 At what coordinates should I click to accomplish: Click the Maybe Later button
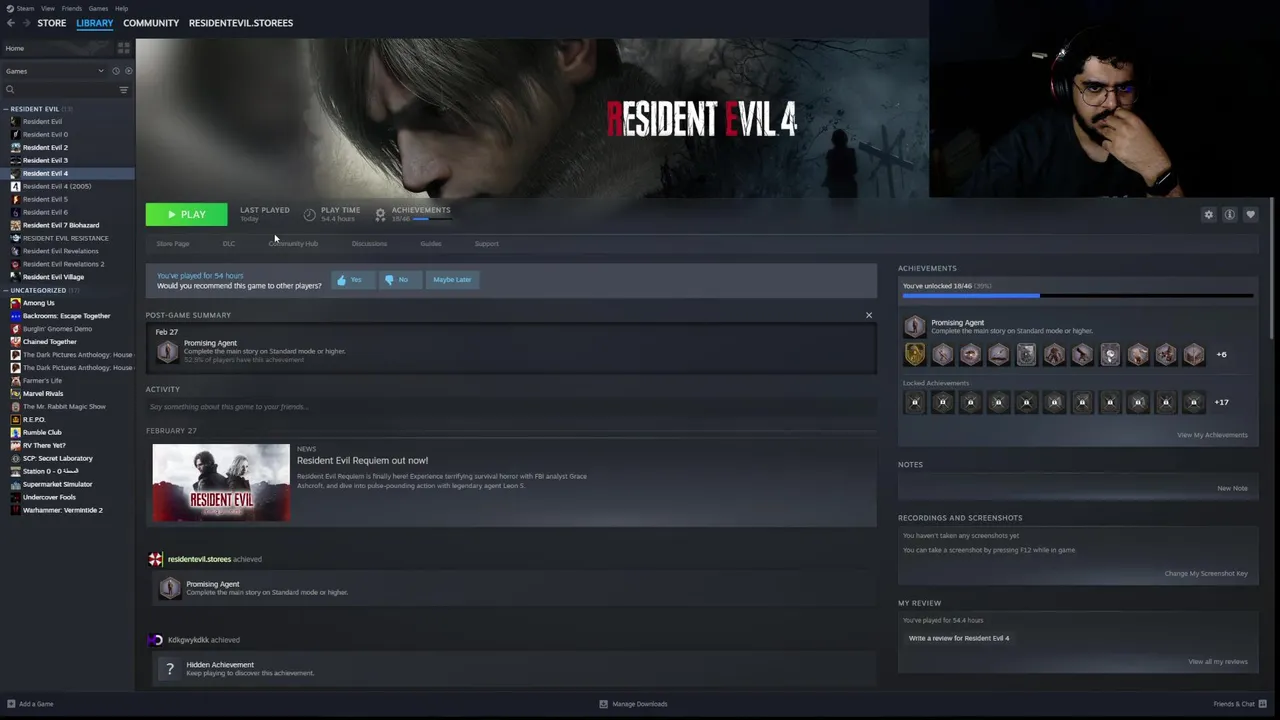click(x=452, y=280)
